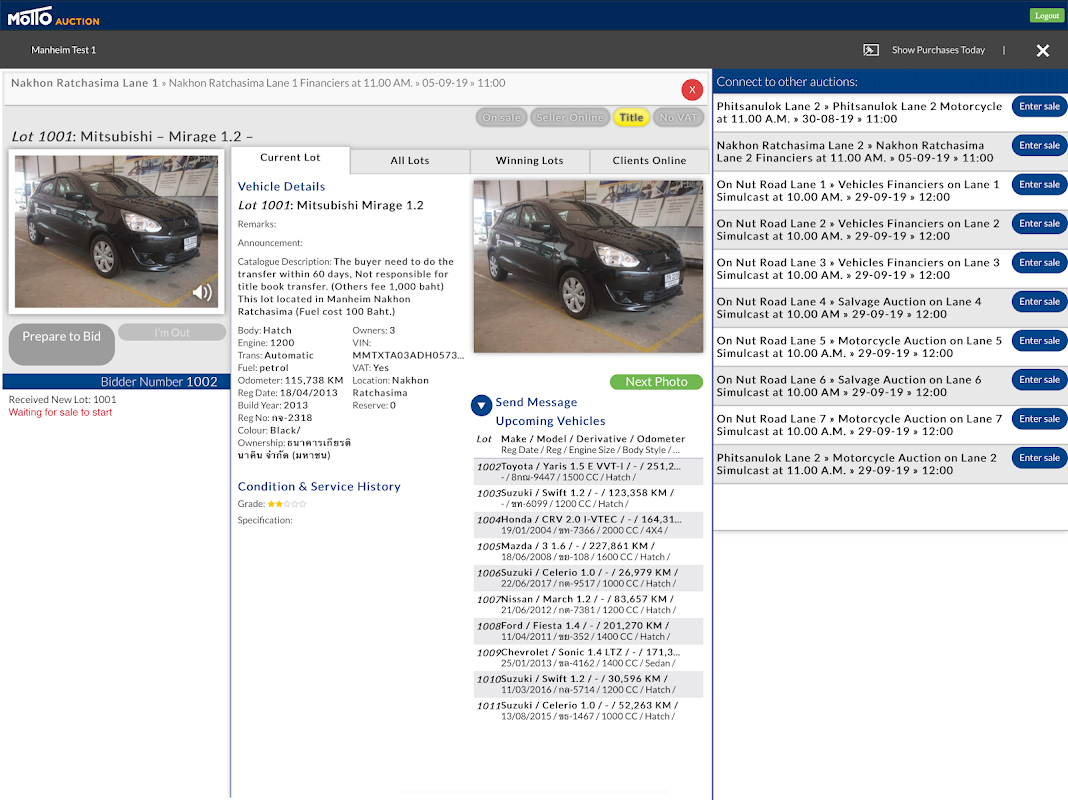Expand the Send Message arrow
Viewport: 1068px width, 800px height.
(481, 405)
